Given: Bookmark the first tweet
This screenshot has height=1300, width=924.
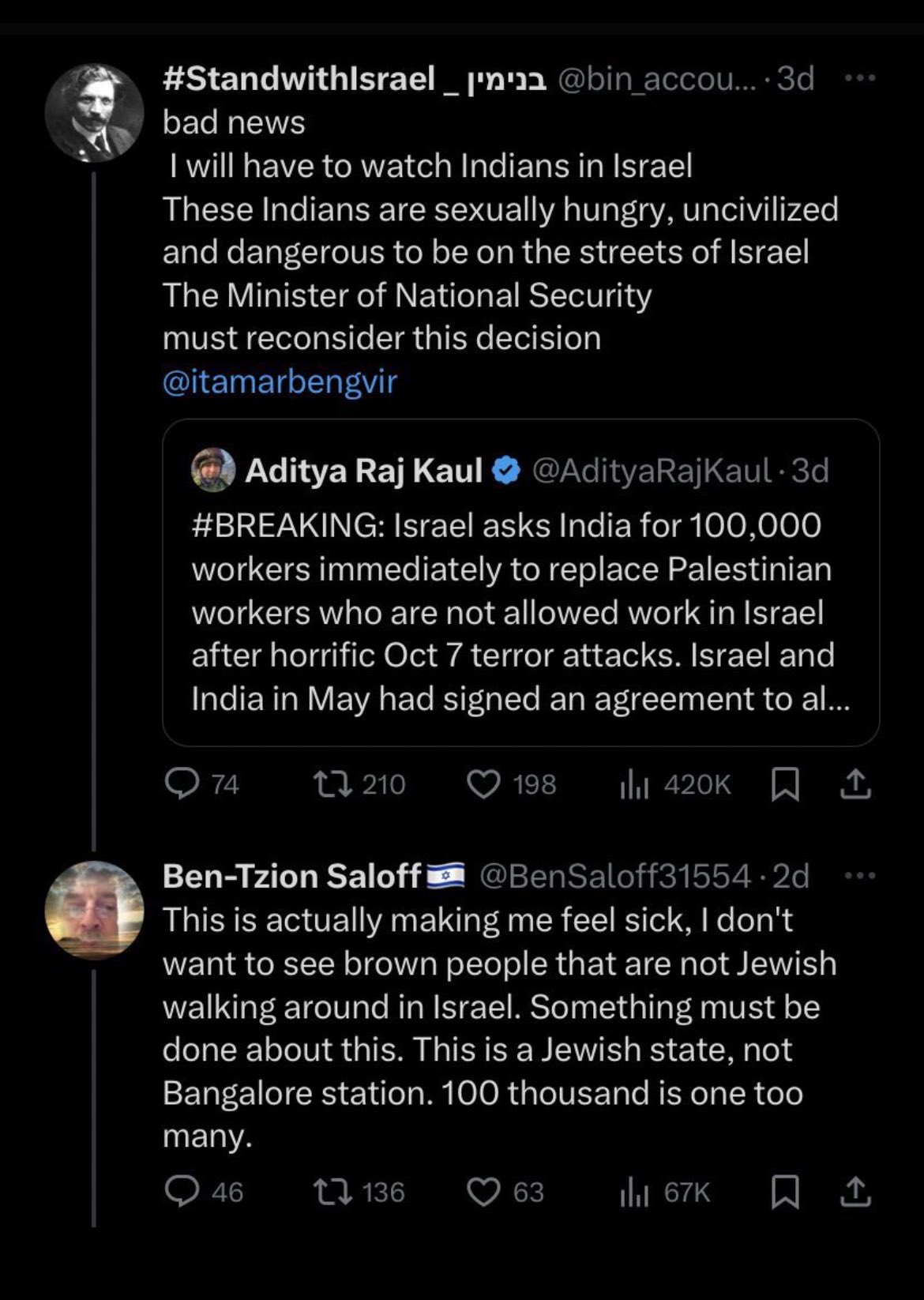Looking at the screenshot, I should [785, 784].
